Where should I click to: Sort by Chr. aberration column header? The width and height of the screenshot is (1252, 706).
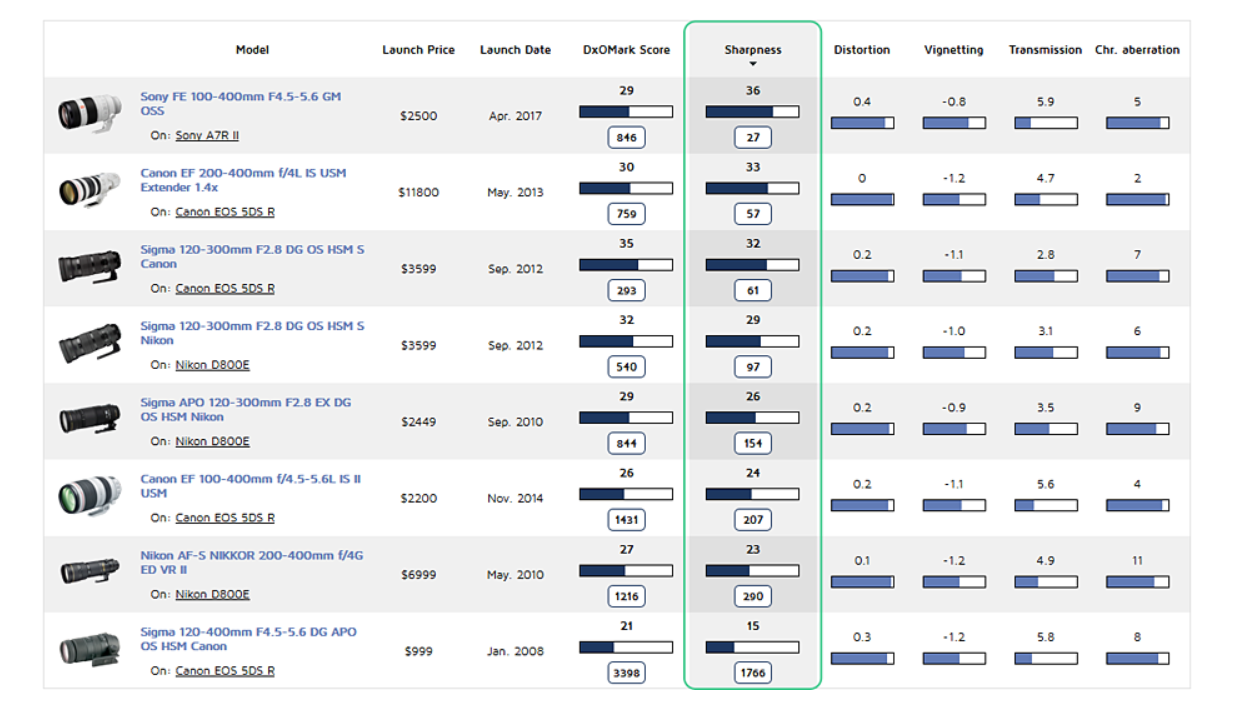pyautogui.click(x=1137, y=50)
